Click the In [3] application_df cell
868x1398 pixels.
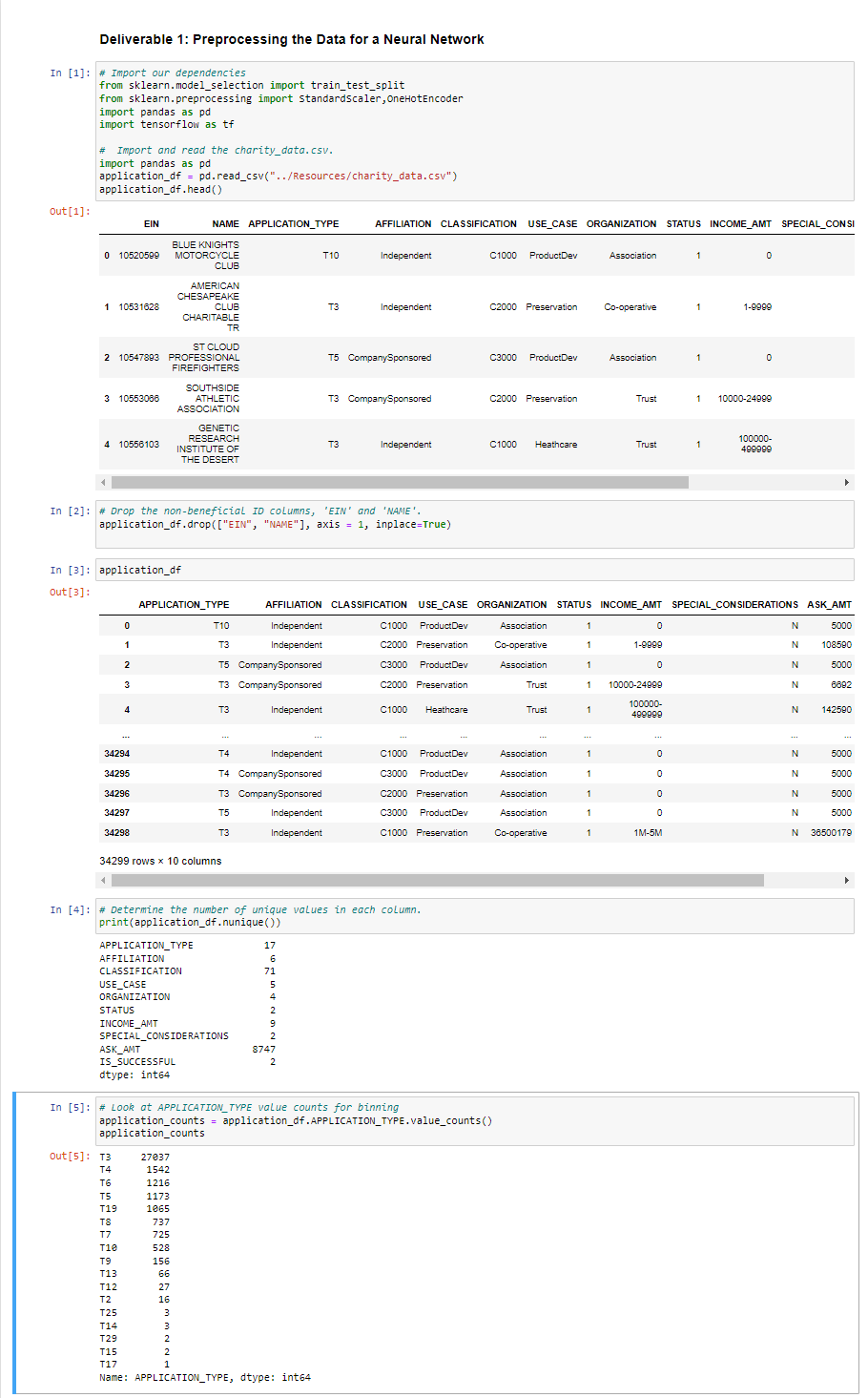coord(382,570)
